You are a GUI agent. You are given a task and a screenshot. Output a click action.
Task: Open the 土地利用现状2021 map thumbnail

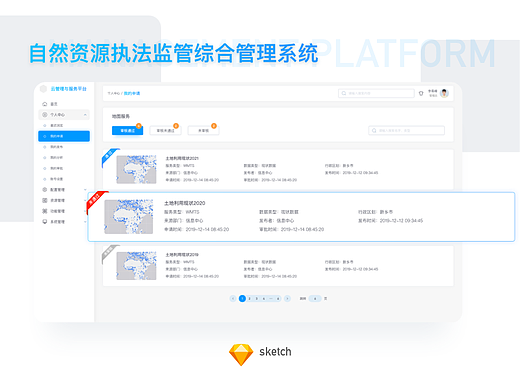136,169
